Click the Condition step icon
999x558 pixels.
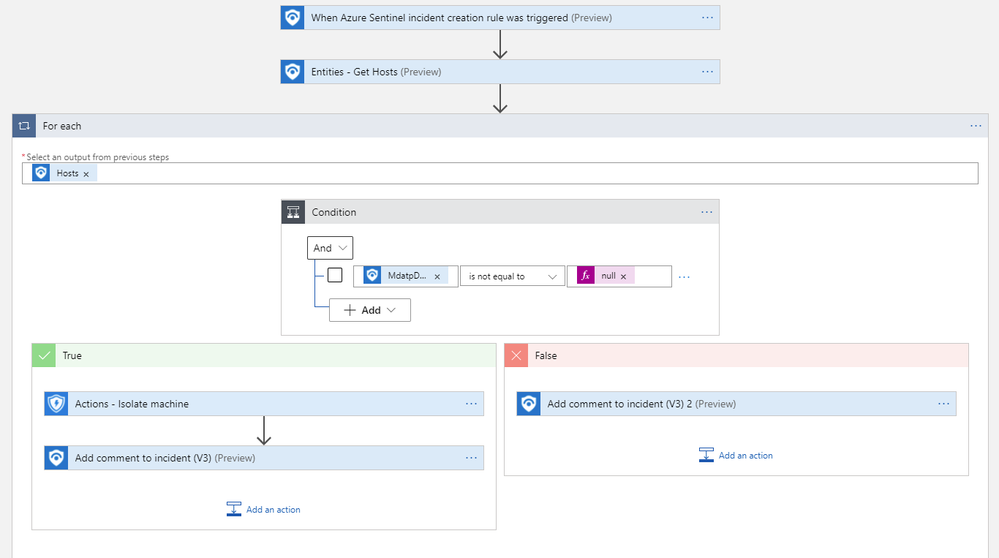click(293, 212)
